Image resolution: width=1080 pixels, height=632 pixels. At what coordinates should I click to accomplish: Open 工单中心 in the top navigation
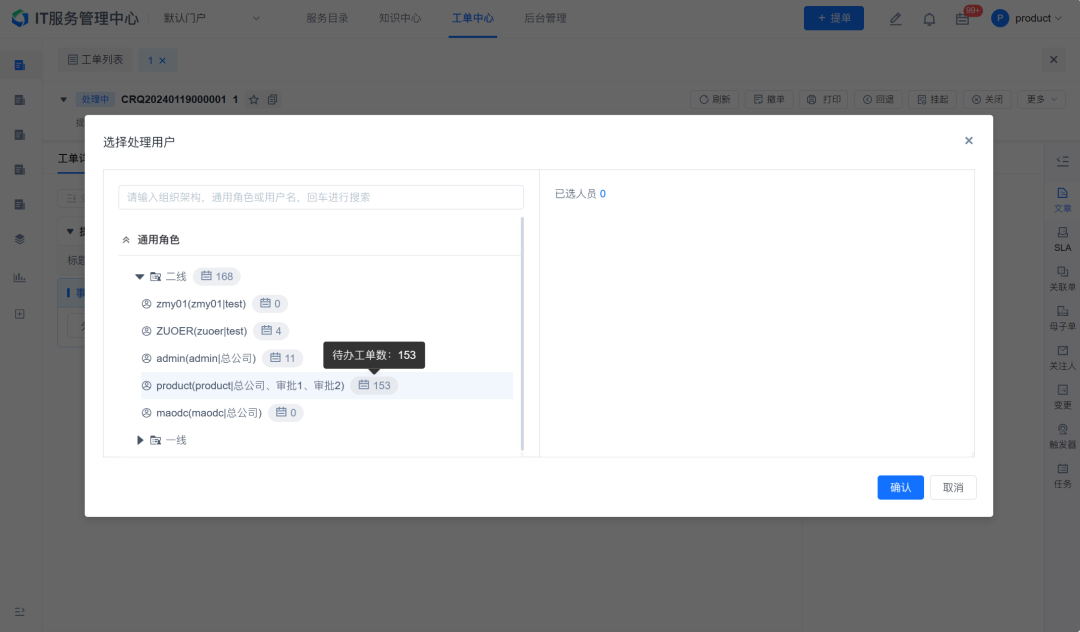472,18
